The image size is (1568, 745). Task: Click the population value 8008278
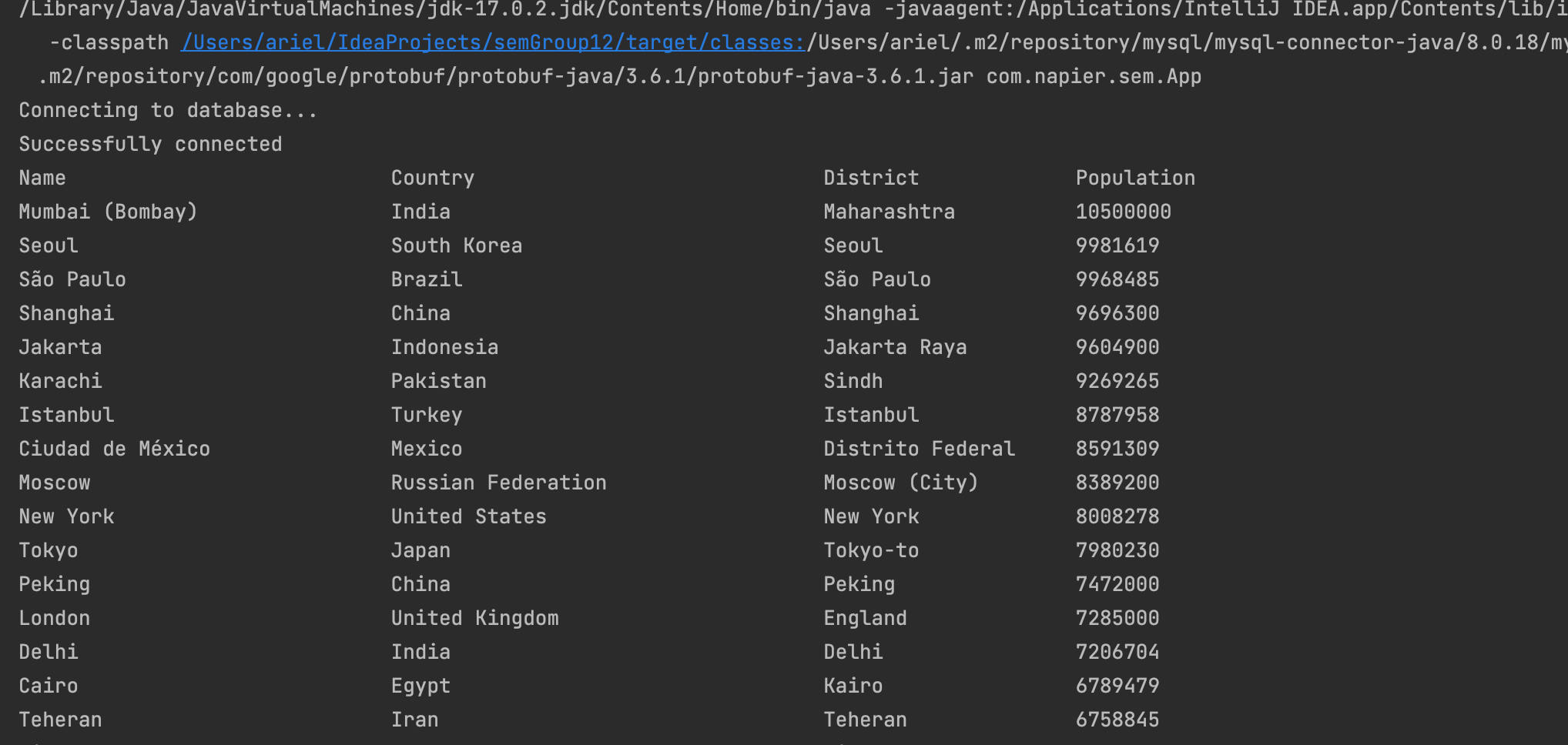pyautogui.click(x=1117, y=516)
